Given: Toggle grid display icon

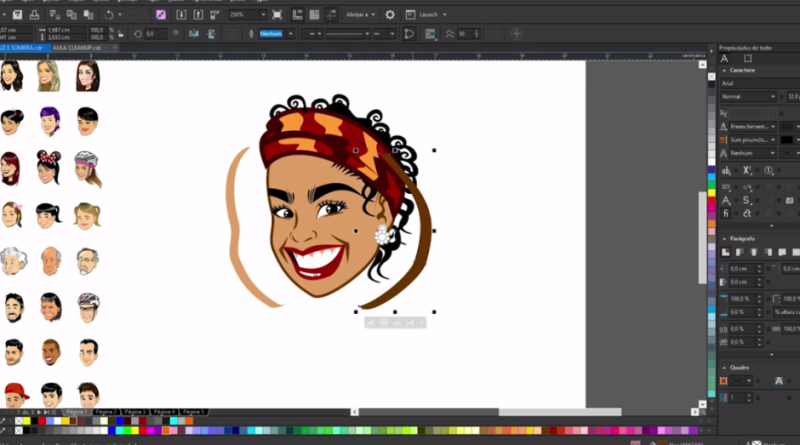Looking at the screenshot, I should (x=314, y=15).
